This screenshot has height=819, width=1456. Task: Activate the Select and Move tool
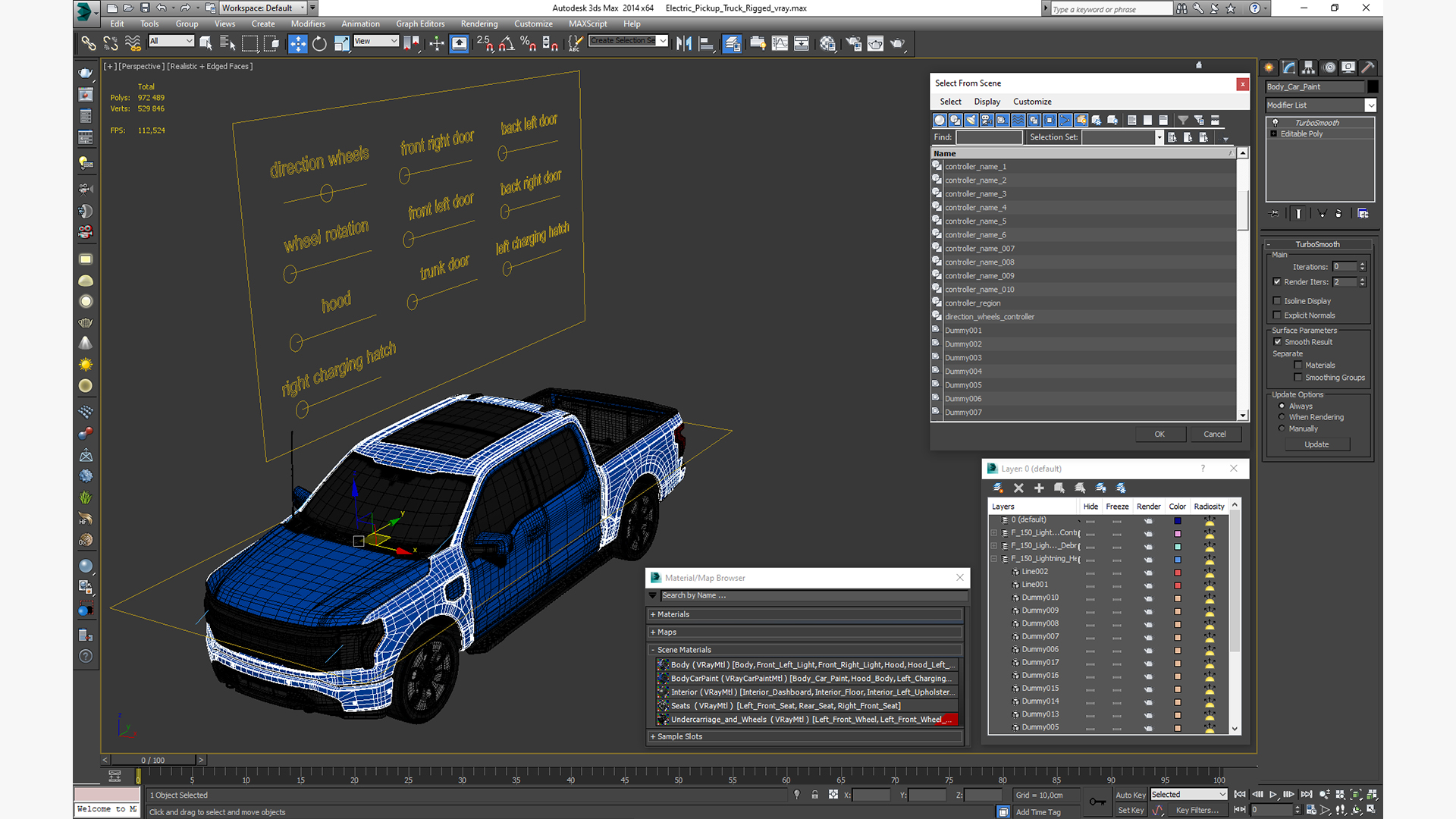click(297, 43)
